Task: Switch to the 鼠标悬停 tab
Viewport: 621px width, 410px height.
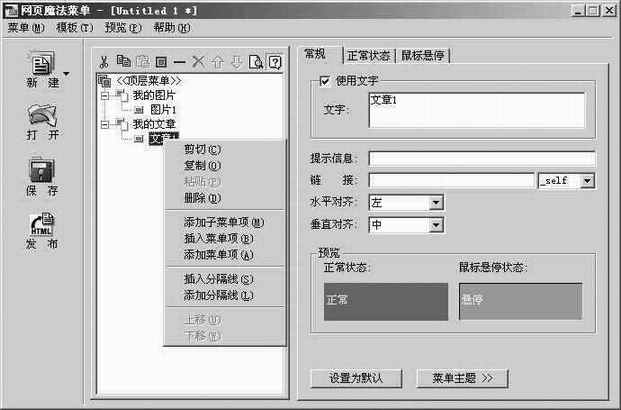Action: pyautogui.click(x=423, y=56)
